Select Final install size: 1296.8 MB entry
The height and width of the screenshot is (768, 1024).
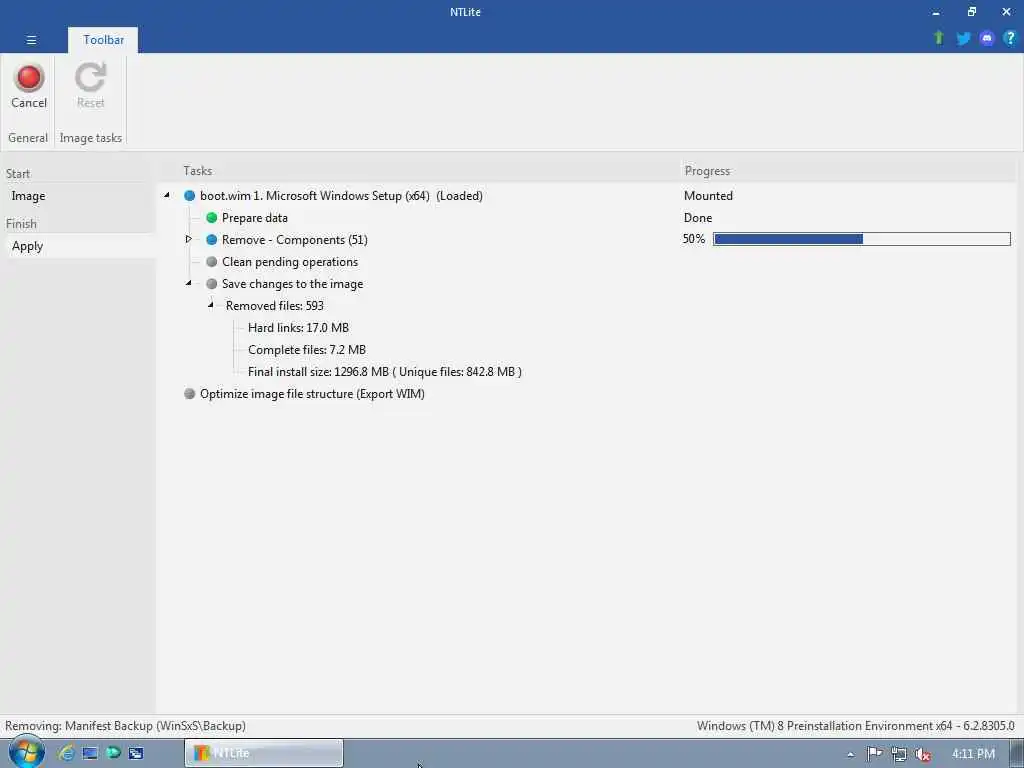[385, 372]
